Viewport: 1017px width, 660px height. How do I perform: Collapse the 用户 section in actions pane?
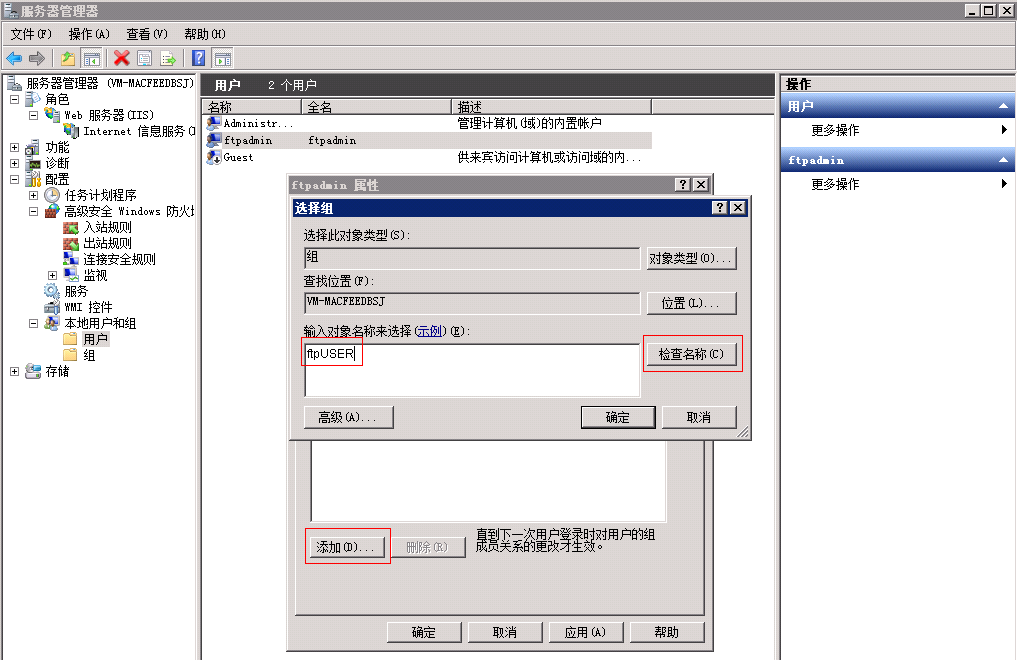1003,106
